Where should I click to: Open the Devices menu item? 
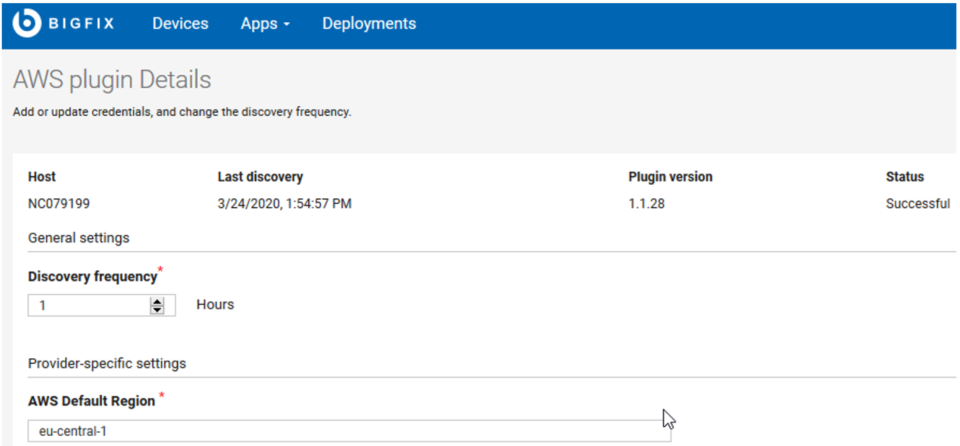(x=180, y=24)
